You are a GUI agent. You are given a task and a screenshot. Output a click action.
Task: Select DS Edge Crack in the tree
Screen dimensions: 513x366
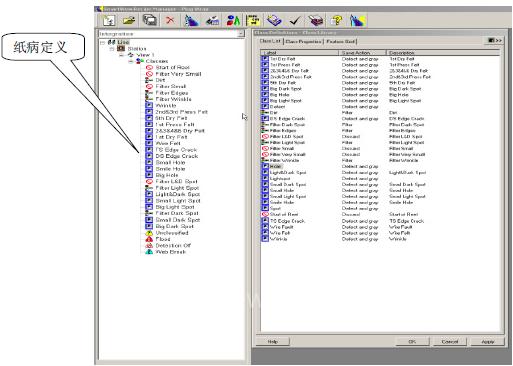(177, 156)
